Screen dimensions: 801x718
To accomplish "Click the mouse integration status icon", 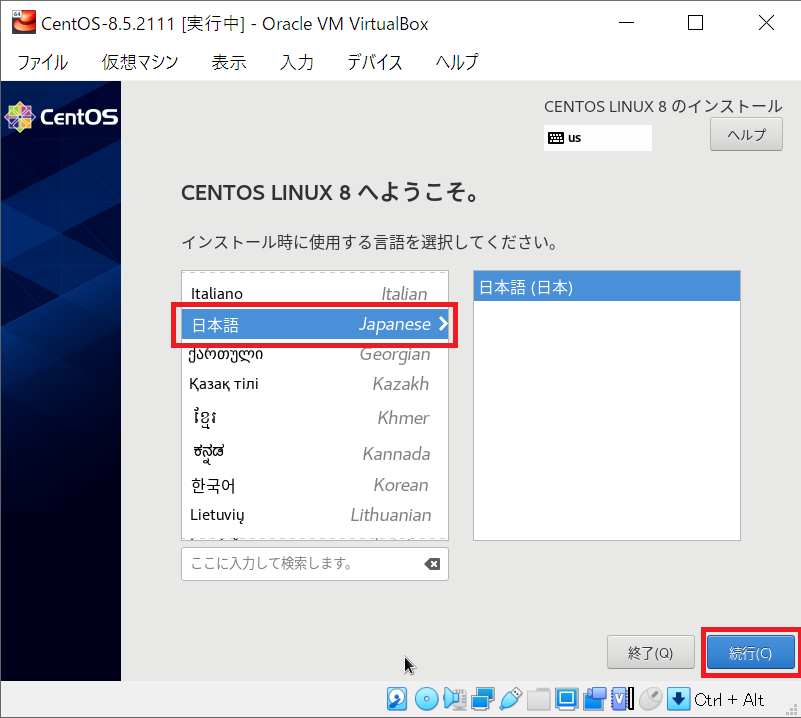I will (648, 698).
